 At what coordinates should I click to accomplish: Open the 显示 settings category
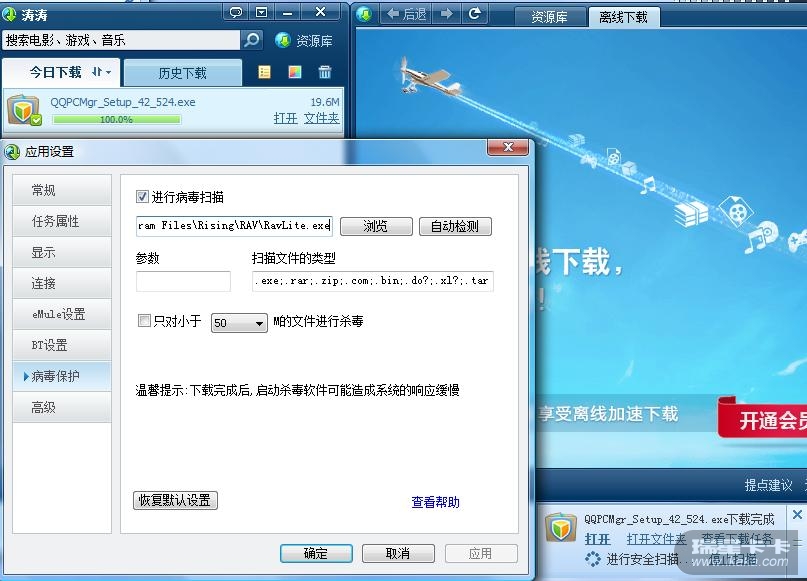click(x=62, y=252)
